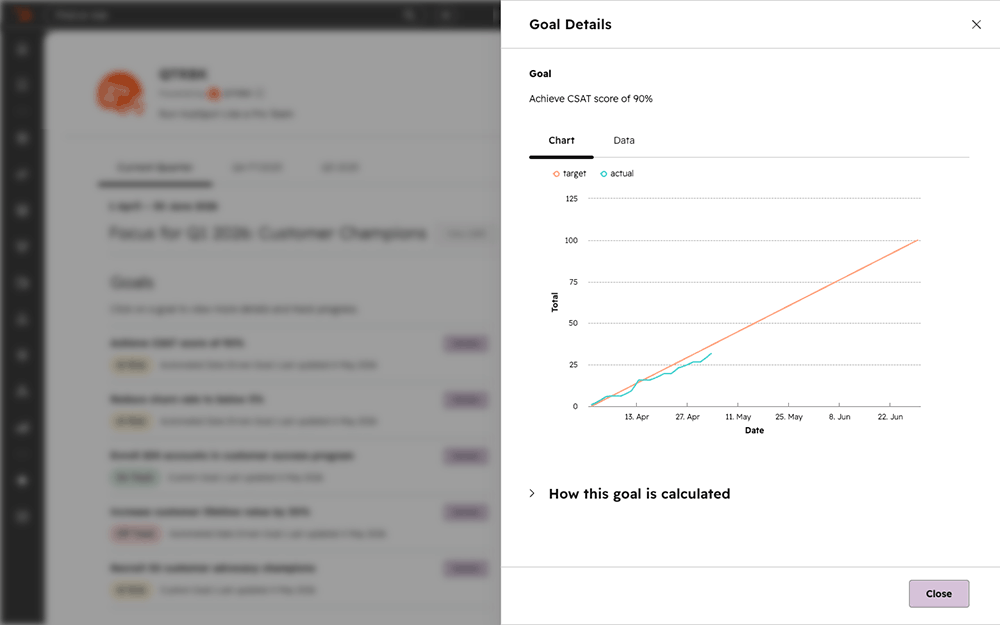Viewport: 1000px width, 625px height.
Task: Click the blurred Current Quarter tab in the background
Action: (x=155, y=168)
